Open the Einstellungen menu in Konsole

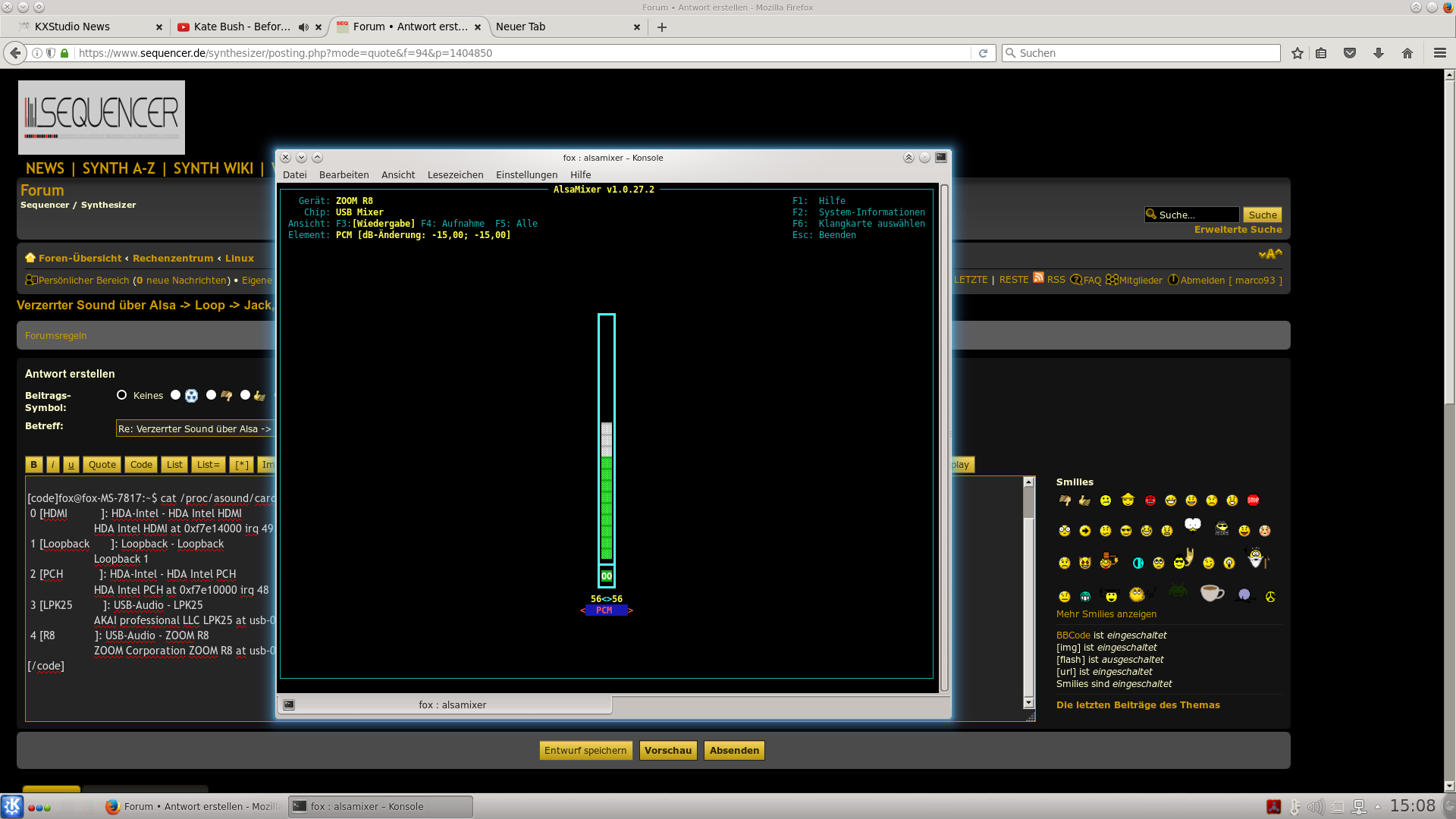tap(526, 174)
